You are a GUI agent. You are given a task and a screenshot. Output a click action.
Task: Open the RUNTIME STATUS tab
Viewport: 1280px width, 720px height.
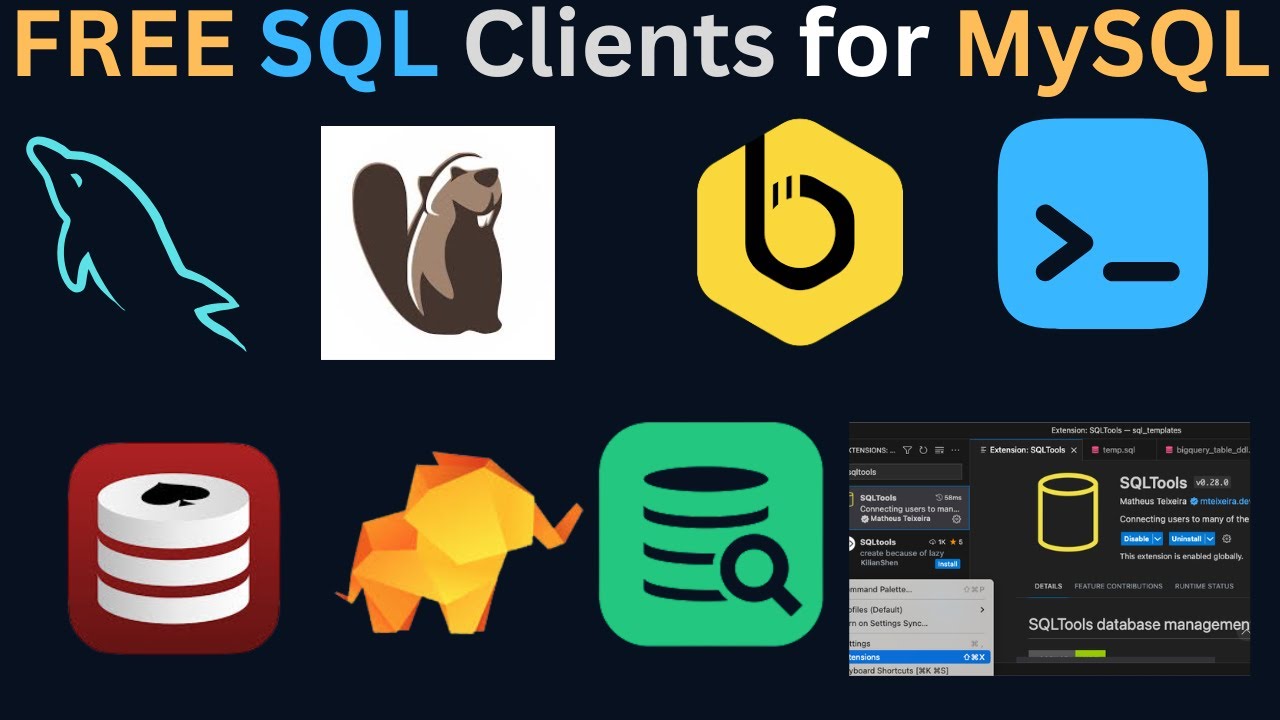[1204, 586]
